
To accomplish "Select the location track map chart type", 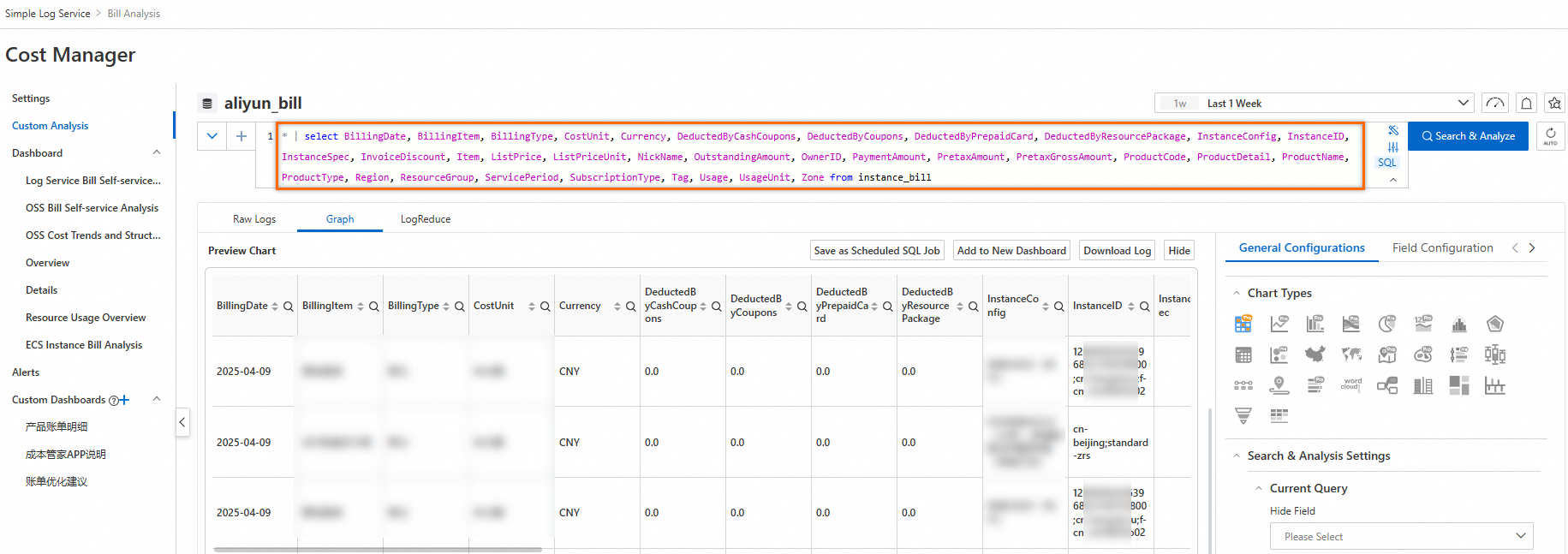I will 1279,385.
